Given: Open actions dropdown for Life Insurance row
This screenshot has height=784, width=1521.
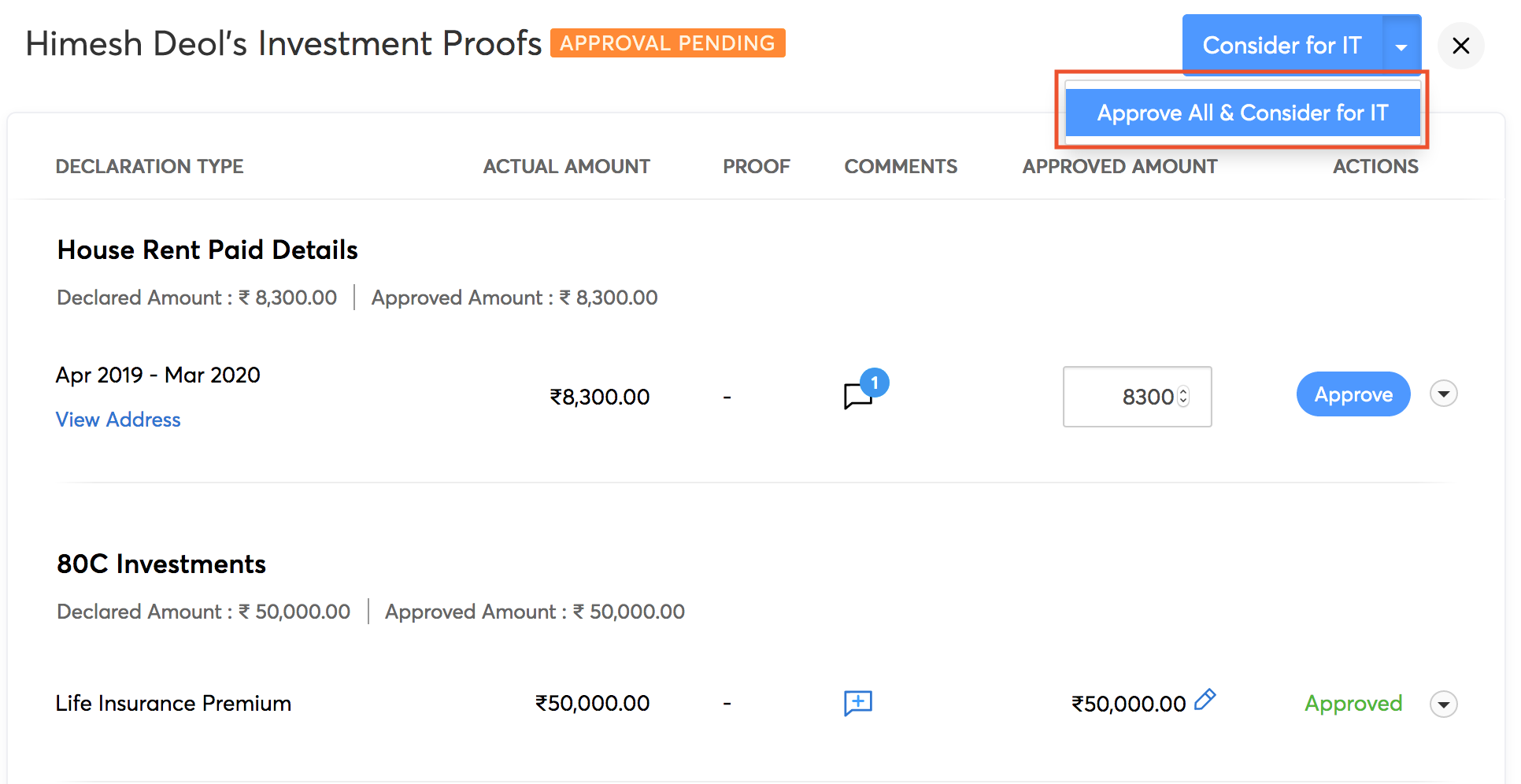Looking at the screenshot, I should (1443, 704).
